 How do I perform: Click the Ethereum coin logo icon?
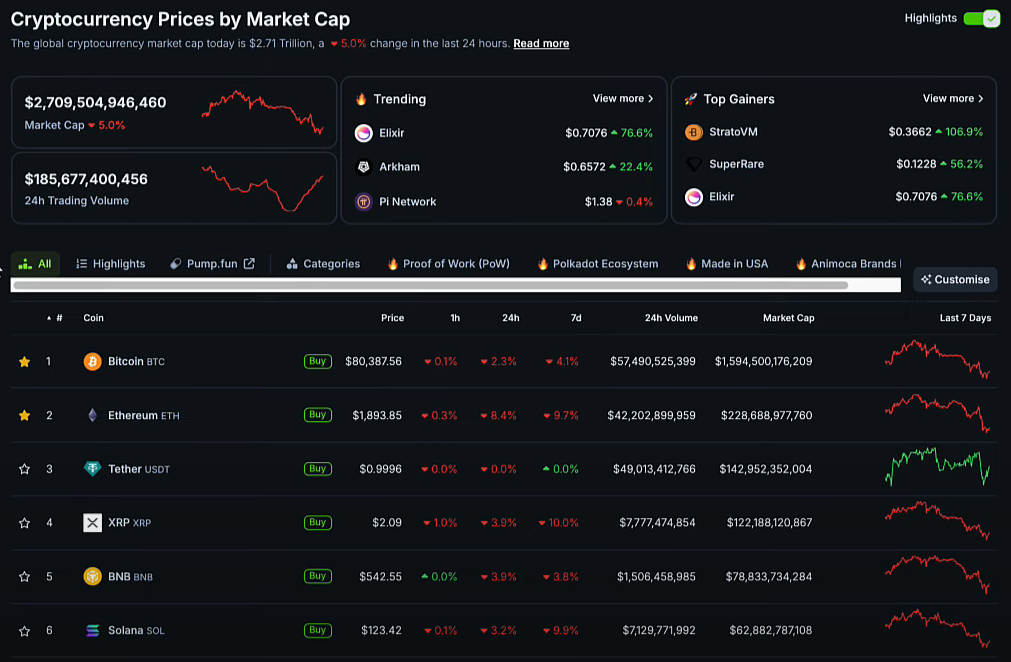(x=92, y=415)
